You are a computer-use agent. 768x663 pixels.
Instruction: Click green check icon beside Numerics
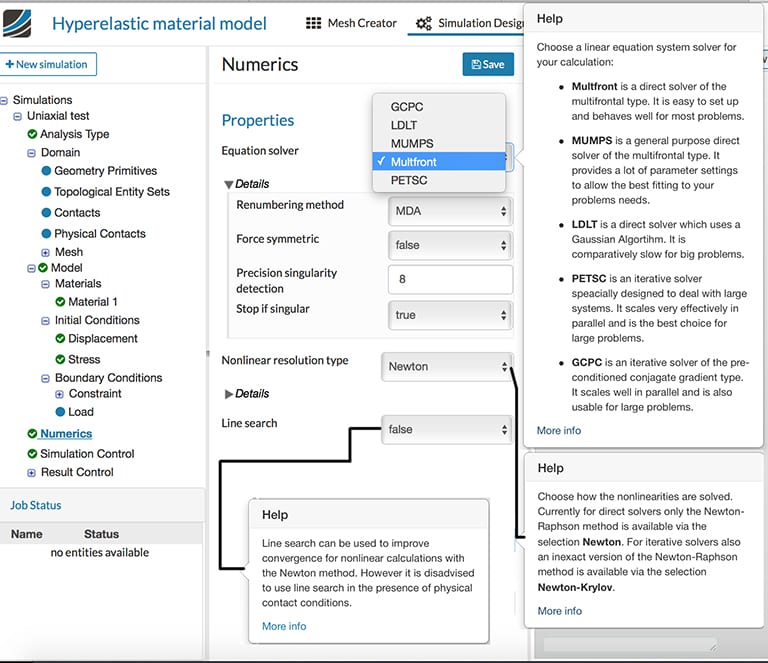[x=32, y=434]
